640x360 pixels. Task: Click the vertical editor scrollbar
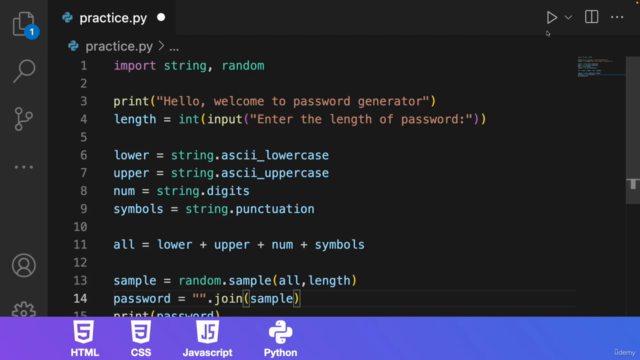tap(633, 130)
